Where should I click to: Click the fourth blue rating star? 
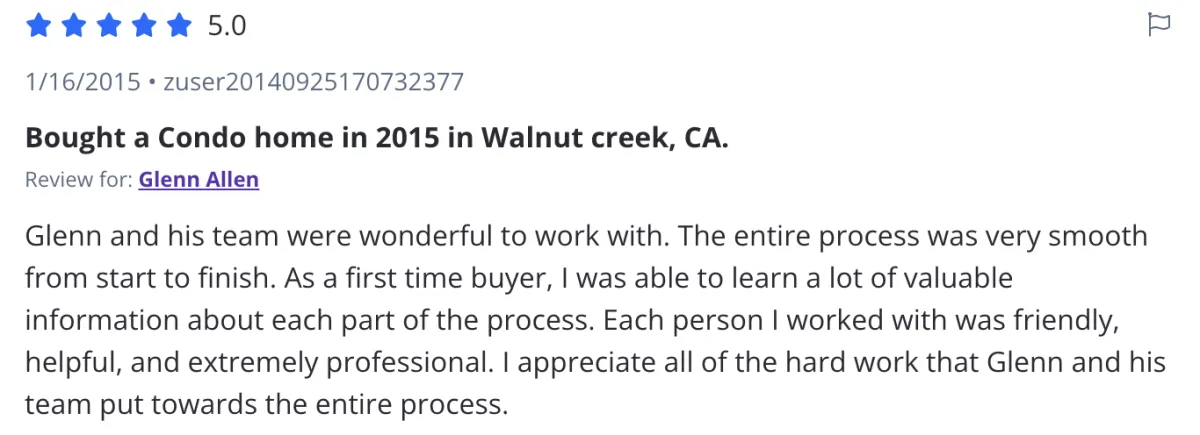[x=144, y=26]
